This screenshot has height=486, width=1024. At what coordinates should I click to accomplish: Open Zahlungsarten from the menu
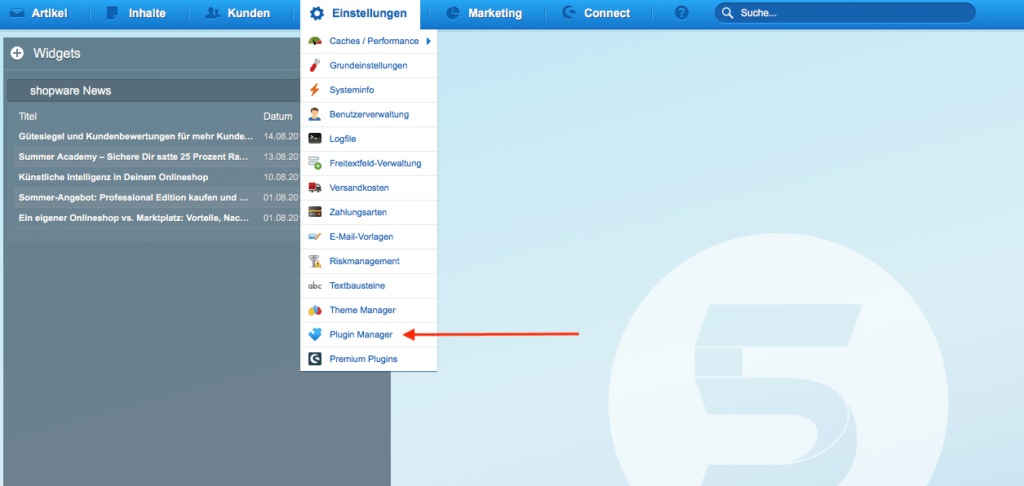point(368,212)
